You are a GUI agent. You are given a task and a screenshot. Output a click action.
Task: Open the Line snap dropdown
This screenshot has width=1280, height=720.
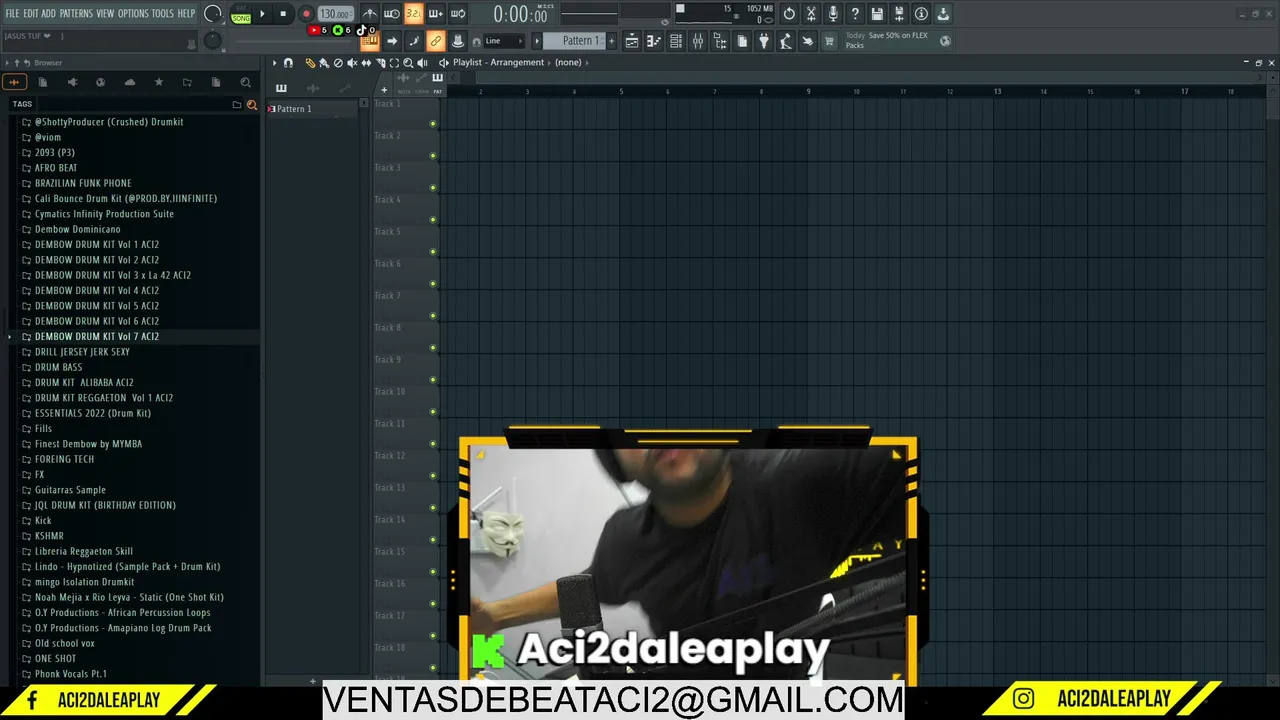click(x=504, y=41)
